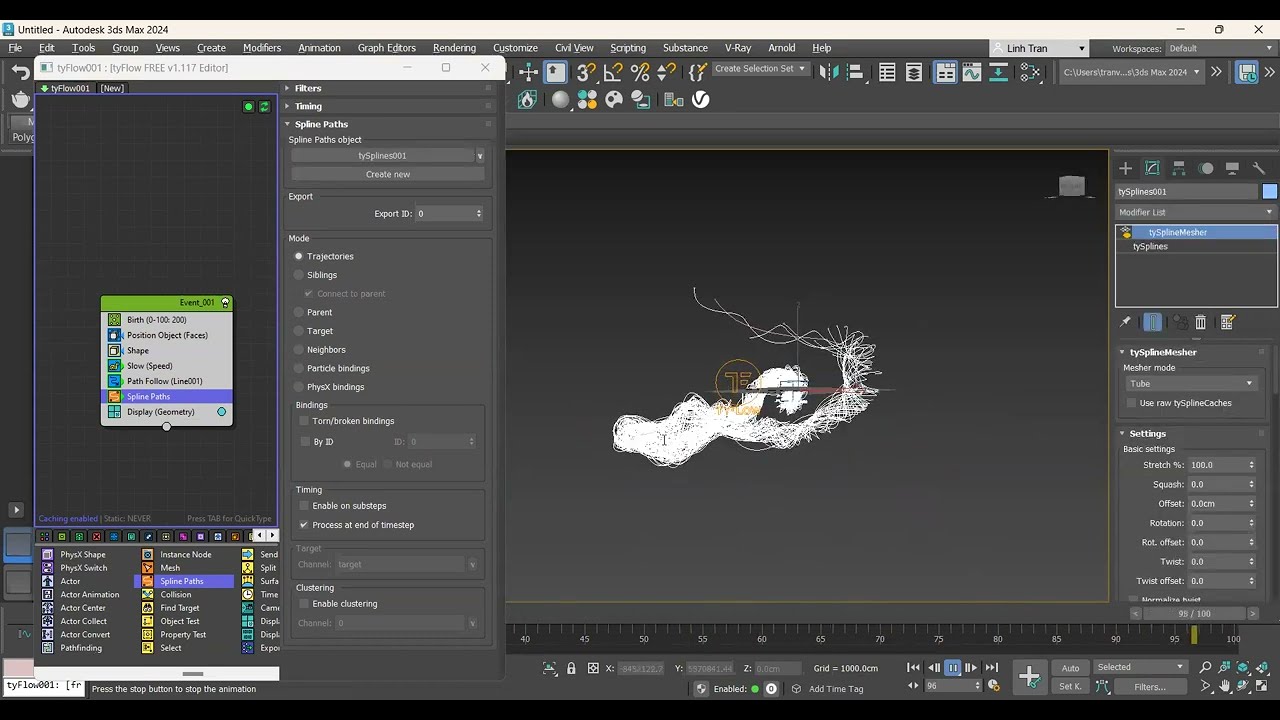Screen dimensions: 1280x720
Task: Enable the By ID checkbox
Action: pyautogui.click(x=305, y=442)
